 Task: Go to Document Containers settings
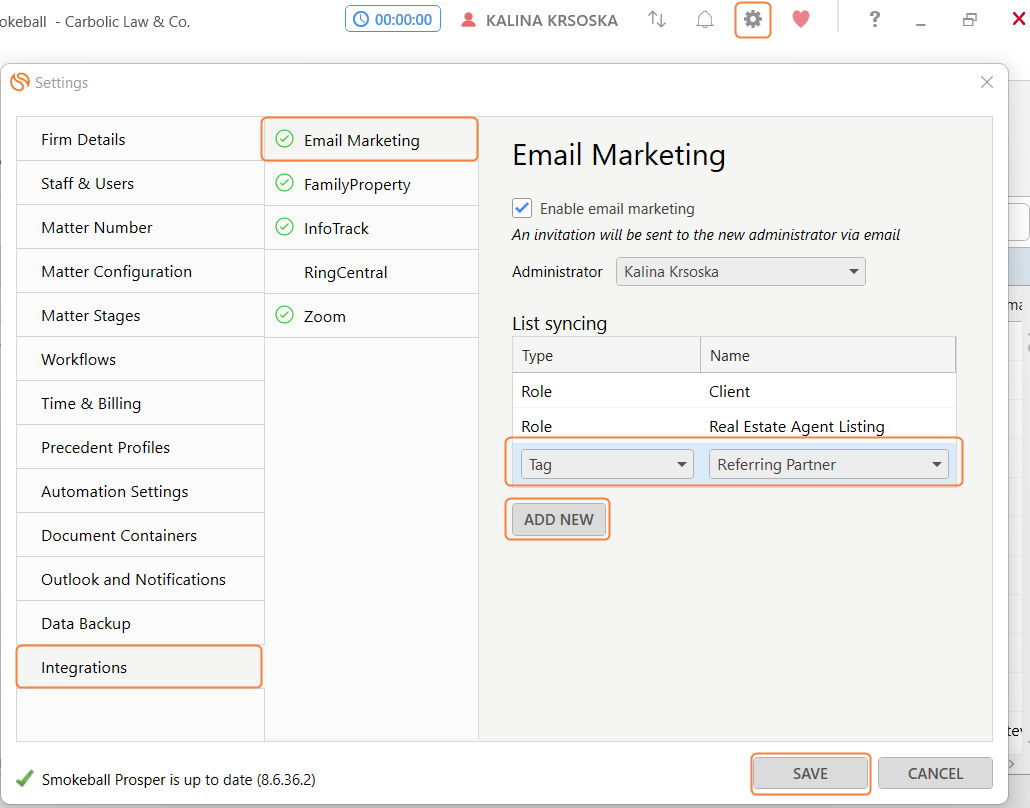tap(140, 535)
